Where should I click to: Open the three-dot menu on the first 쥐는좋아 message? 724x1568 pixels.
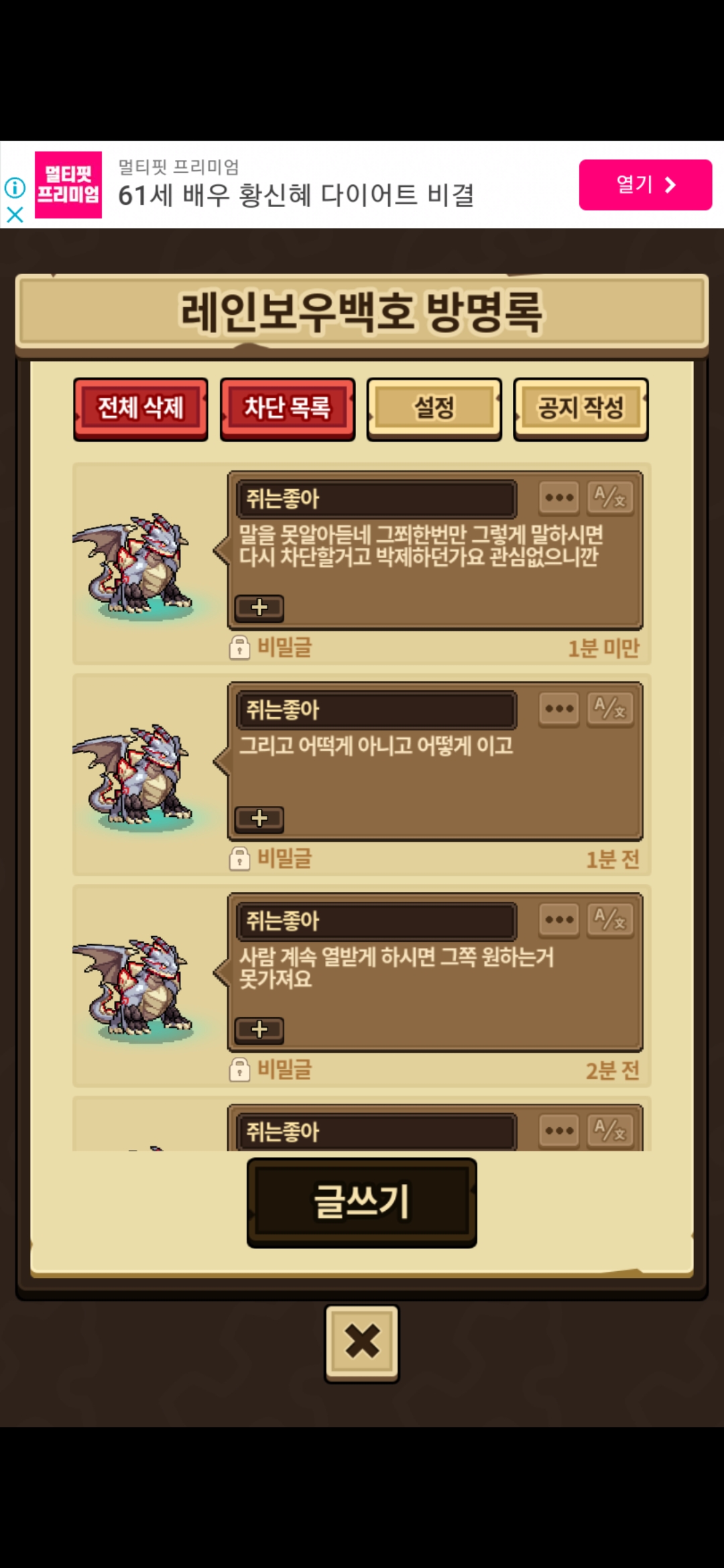click(559, 498)
